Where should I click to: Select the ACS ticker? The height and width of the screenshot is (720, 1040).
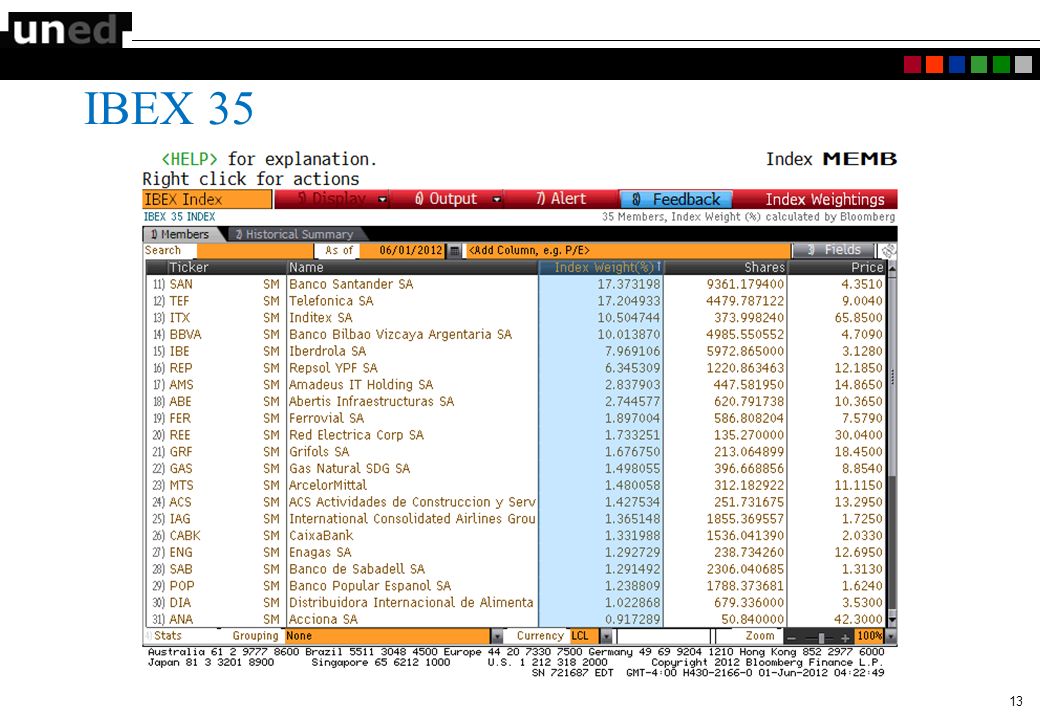180,503
